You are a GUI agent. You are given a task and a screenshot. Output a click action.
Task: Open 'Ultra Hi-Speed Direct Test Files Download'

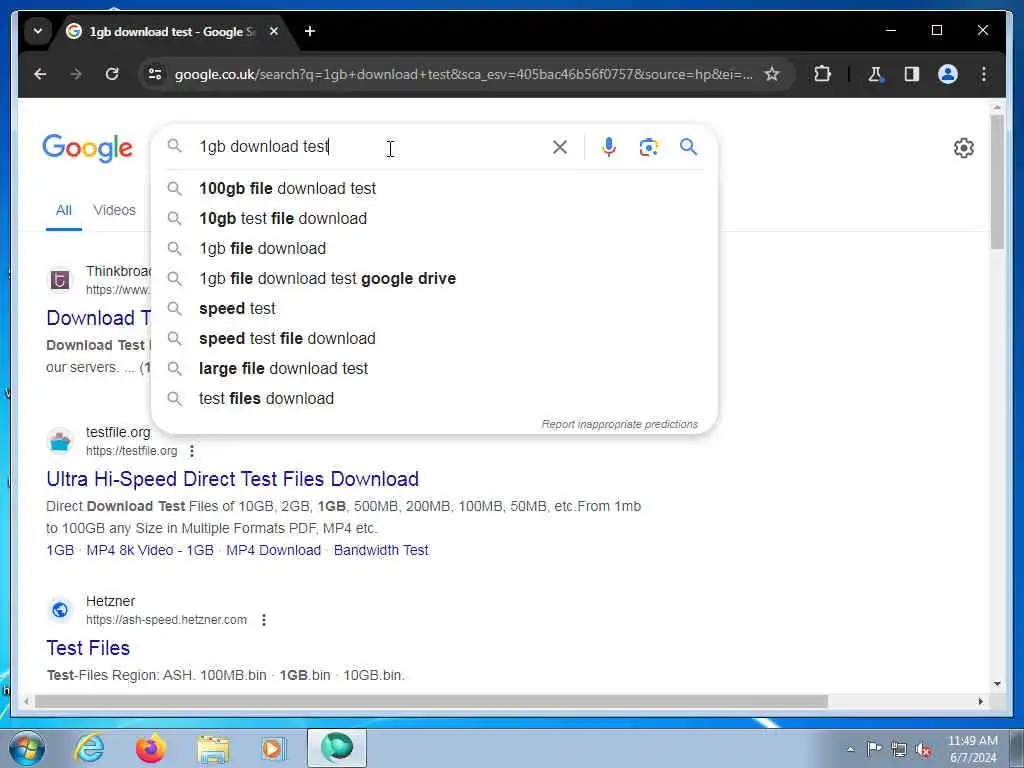232,479
